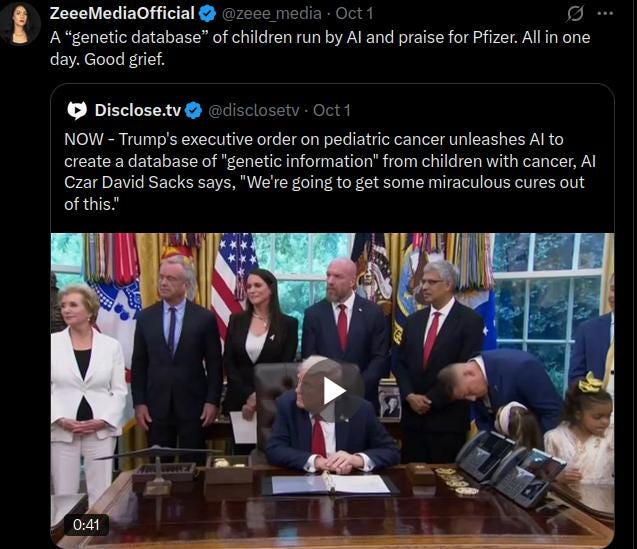Click Disclose.tv's verified checkmark badge
637x549 pixels.
pos(193,111)
